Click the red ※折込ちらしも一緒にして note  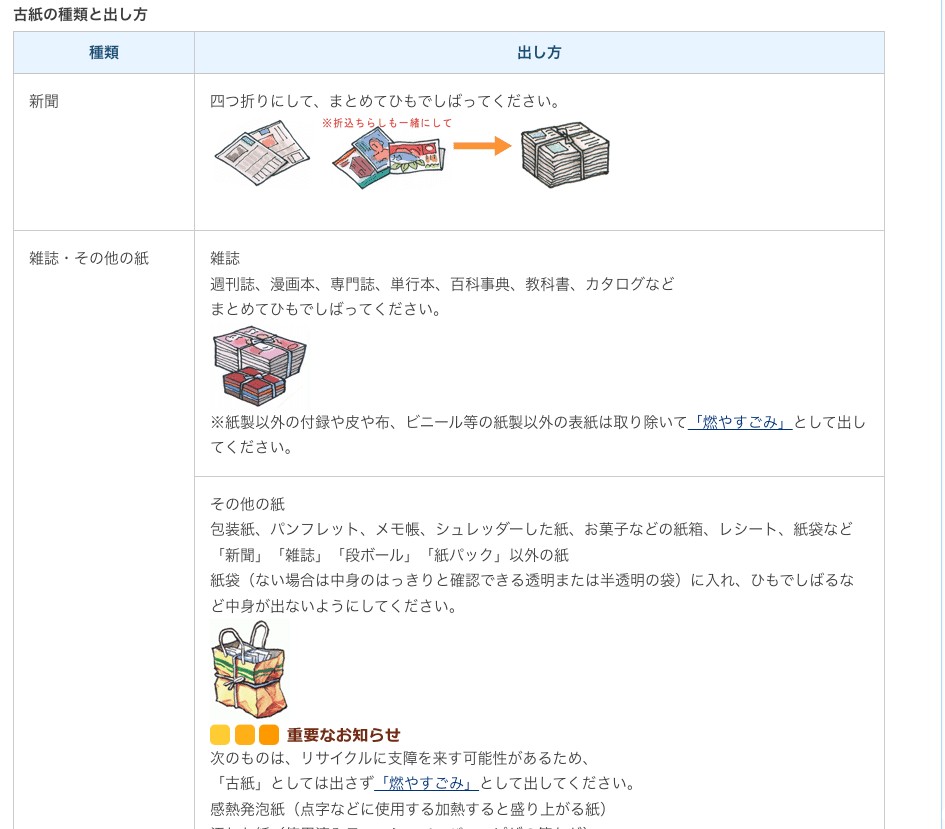coord(387,123)
